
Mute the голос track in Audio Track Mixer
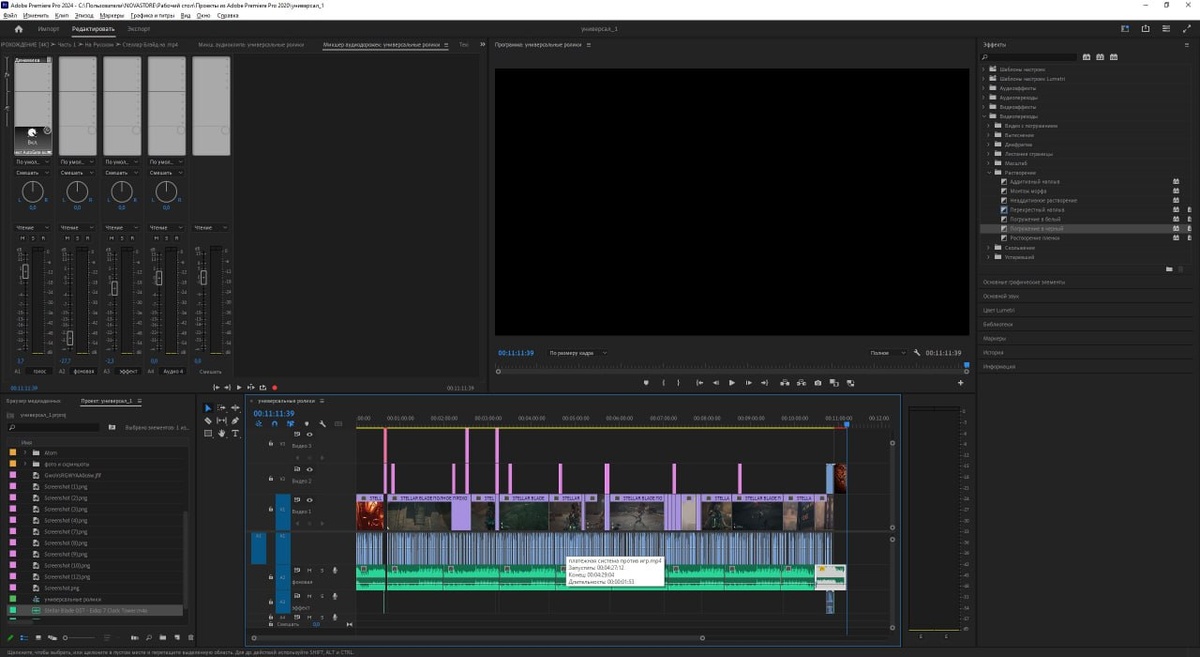tap(22, 238)
